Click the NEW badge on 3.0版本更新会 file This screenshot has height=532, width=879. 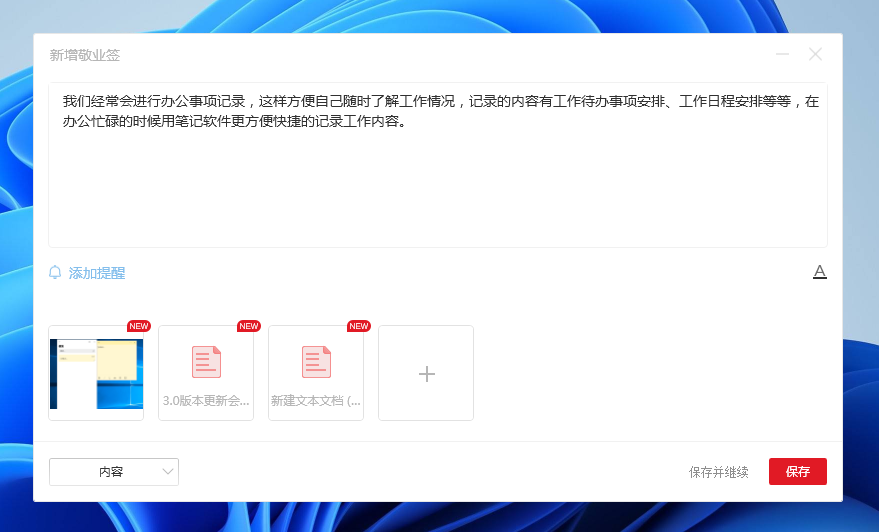[x=248, y=326]
